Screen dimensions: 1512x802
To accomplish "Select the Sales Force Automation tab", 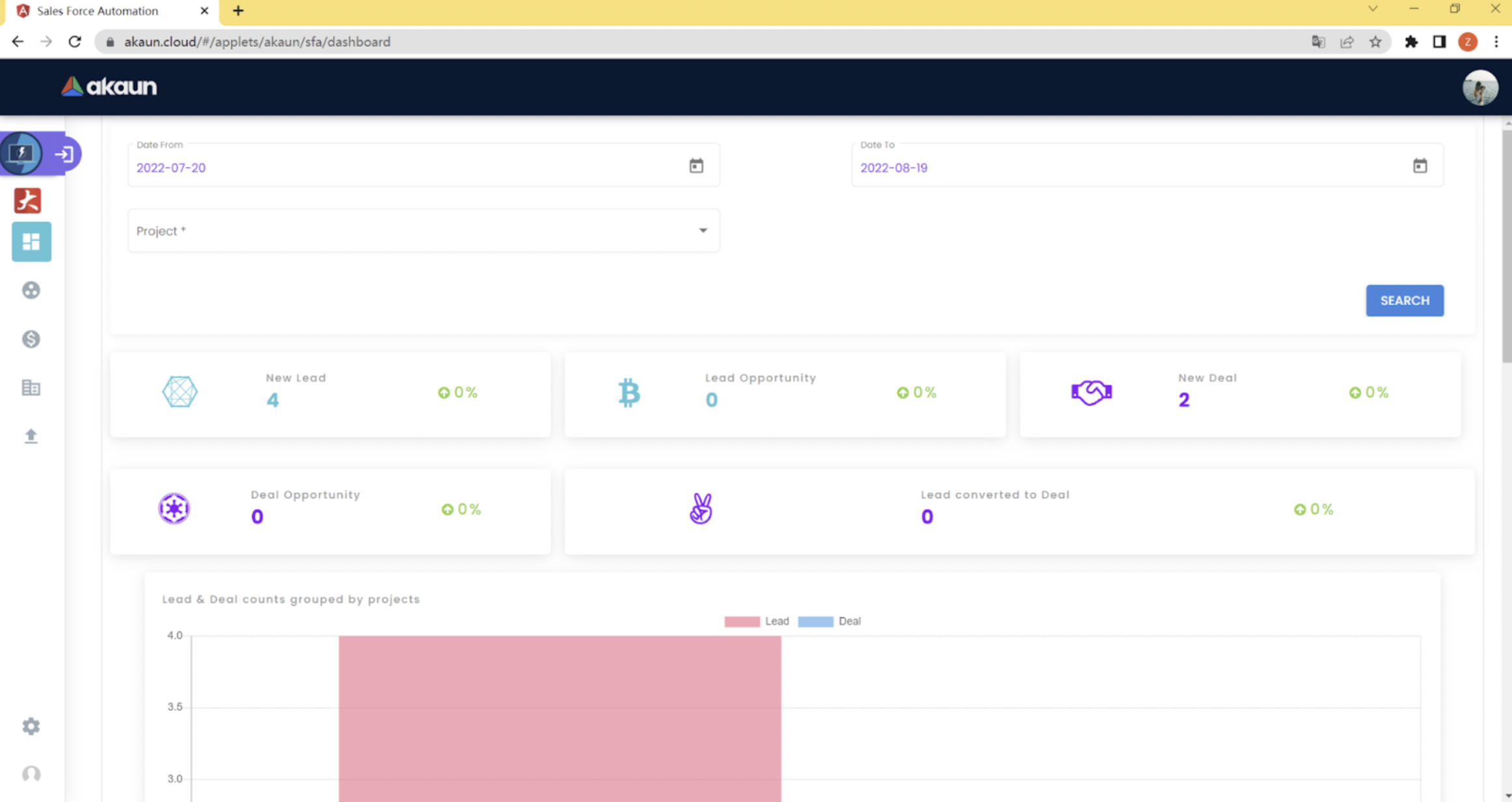I will 98,11.
